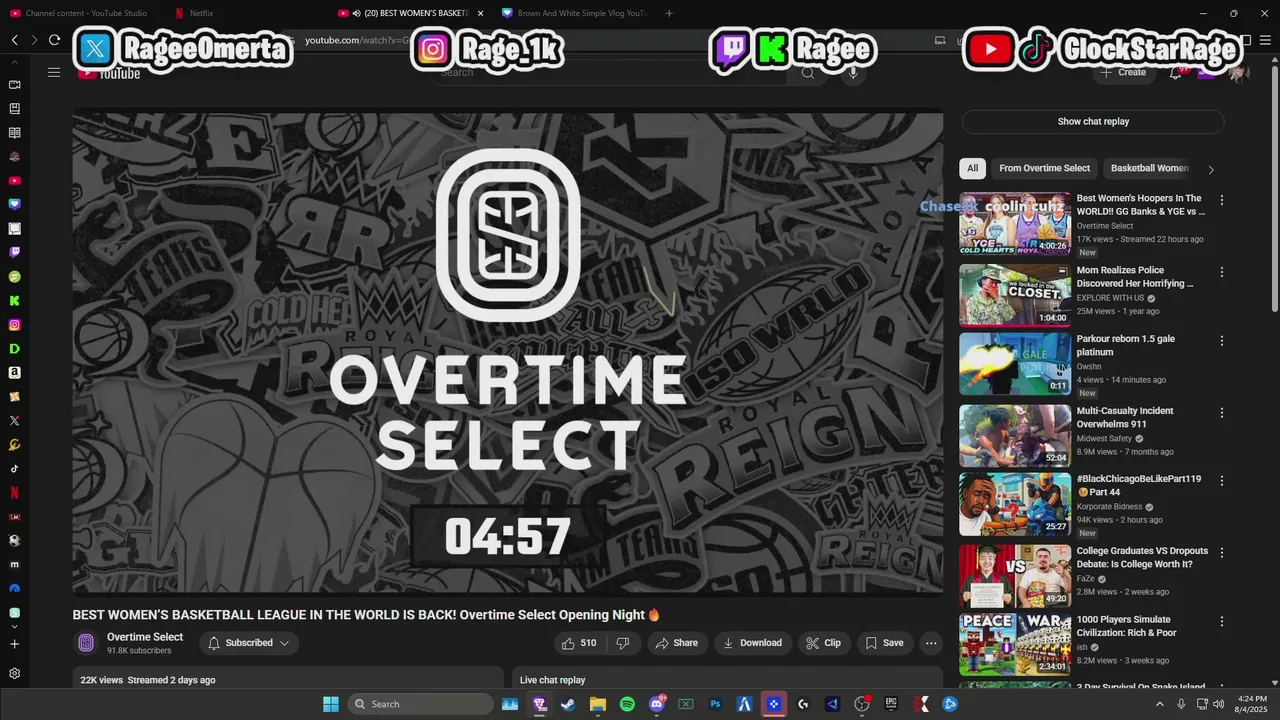
Task: Open options menu for 1000 Players Simulate video
Action: pos(1221,622)
